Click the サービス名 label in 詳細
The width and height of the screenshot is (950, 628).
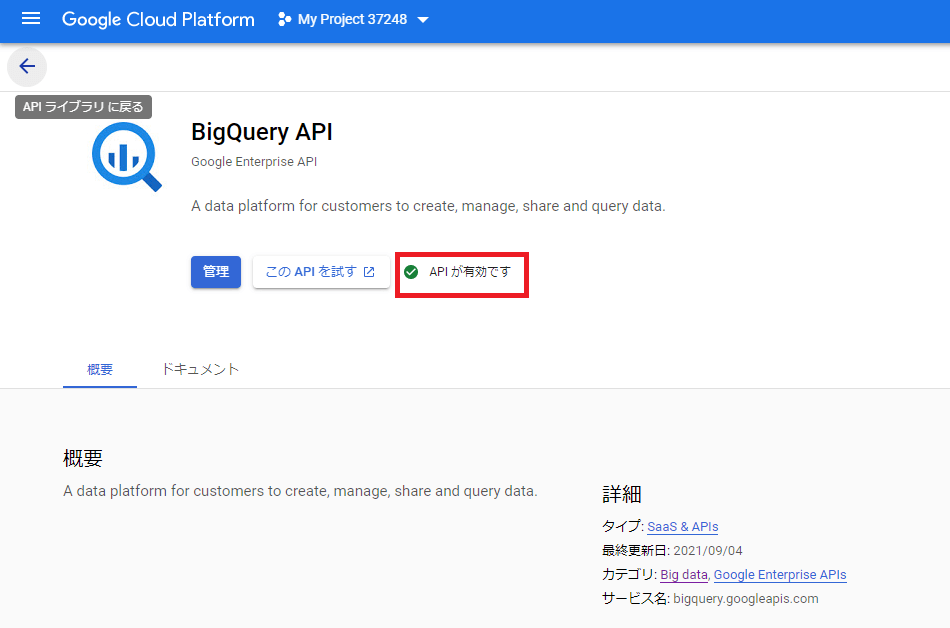coord(635,599)
